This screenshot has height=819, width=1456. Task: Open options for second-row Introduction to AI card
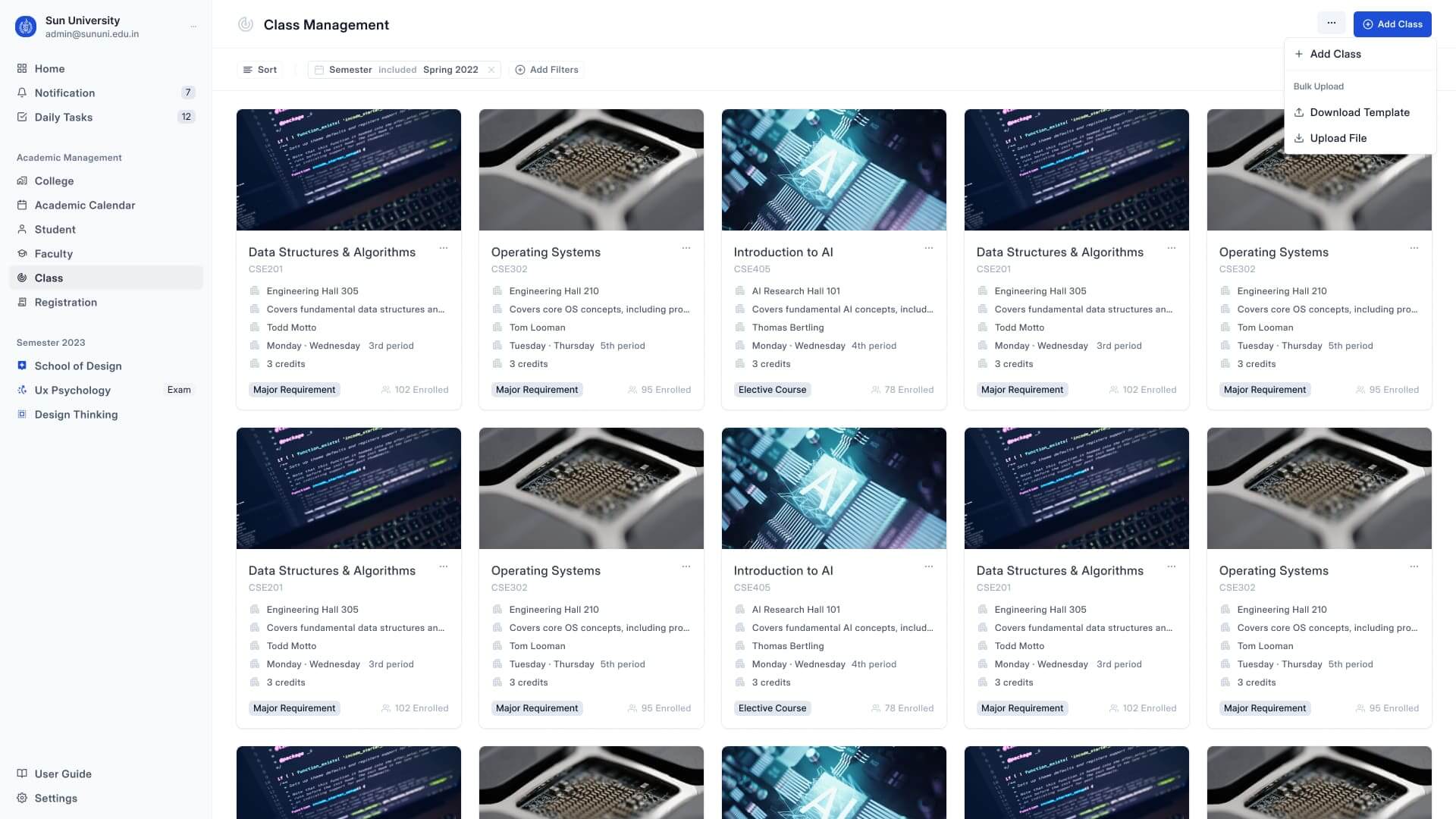pos(929,566)
